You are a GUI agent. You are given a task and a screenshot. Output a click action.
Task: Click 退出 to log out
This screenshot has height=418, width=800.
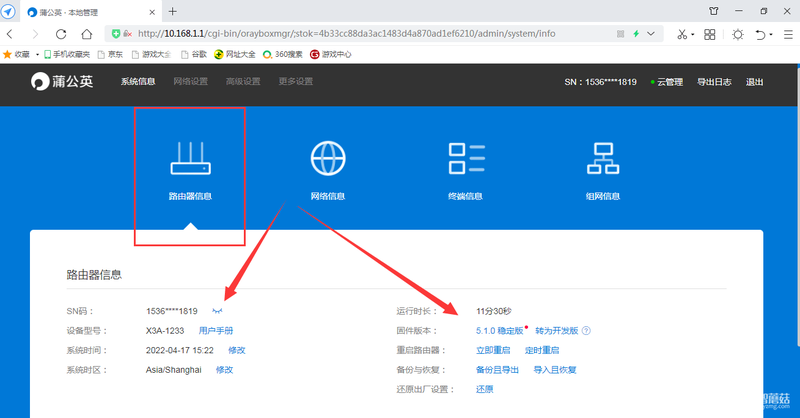754,82
